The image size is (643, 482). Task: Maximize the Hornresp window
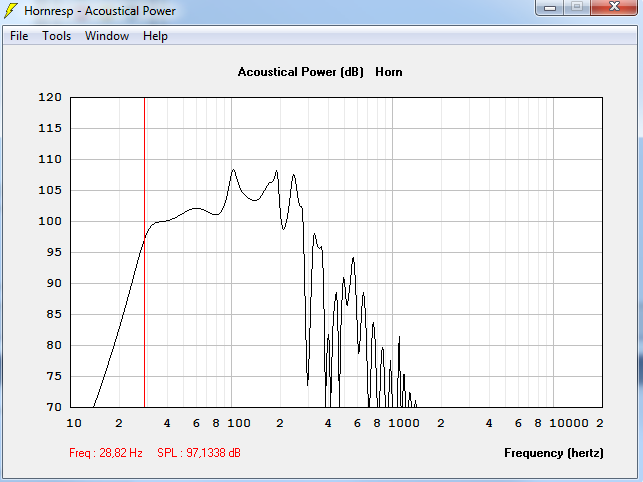[577, 7]
